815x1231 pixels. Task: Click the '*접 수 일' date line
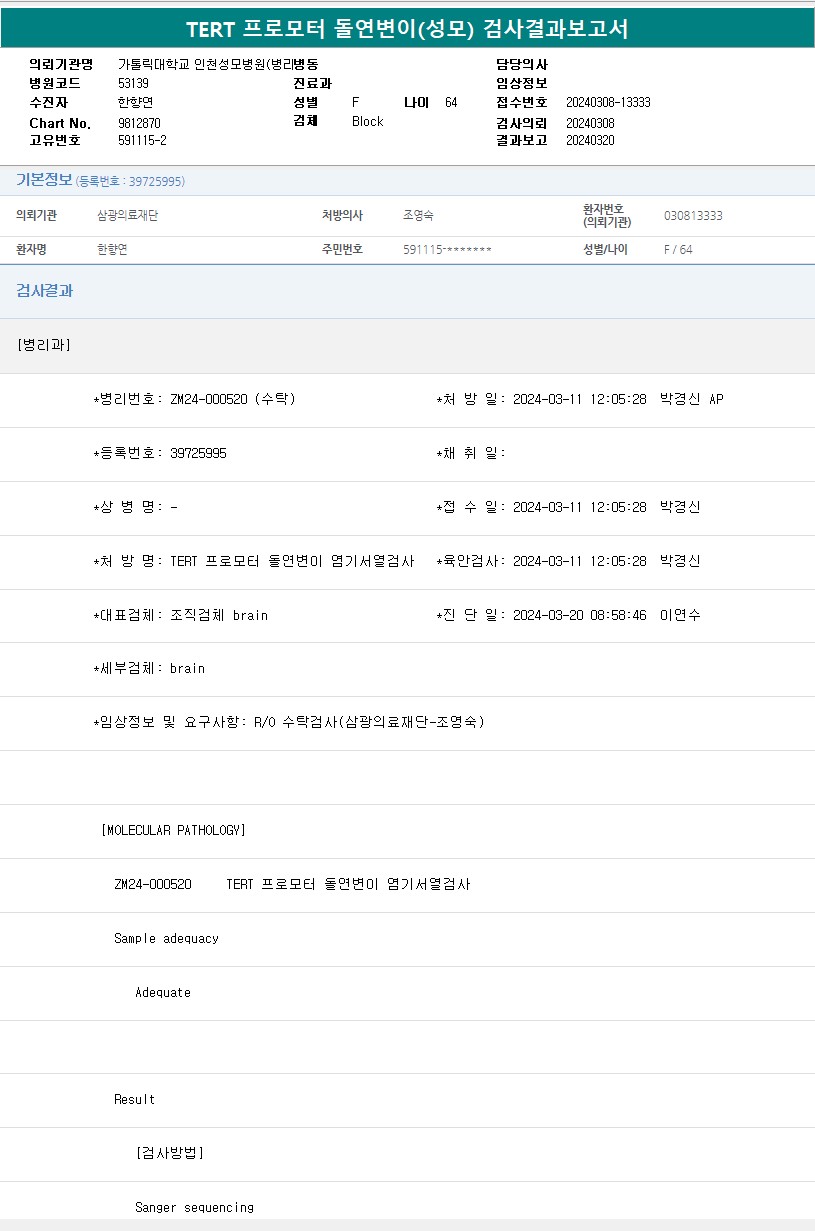click(x=569, y=507)
